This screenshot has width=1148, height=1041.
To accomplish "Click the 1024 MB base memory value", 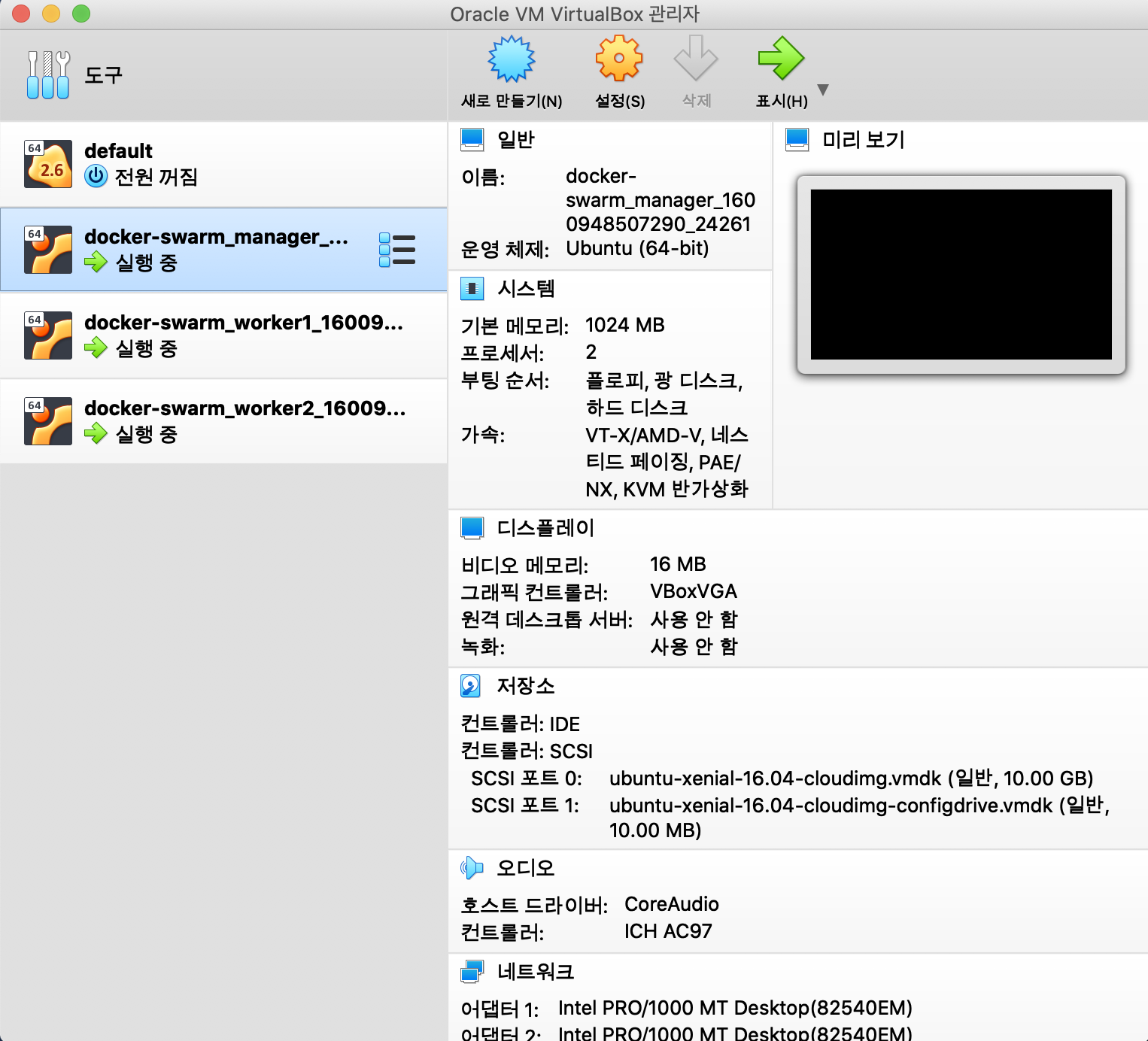I will (x=625, y=325).
